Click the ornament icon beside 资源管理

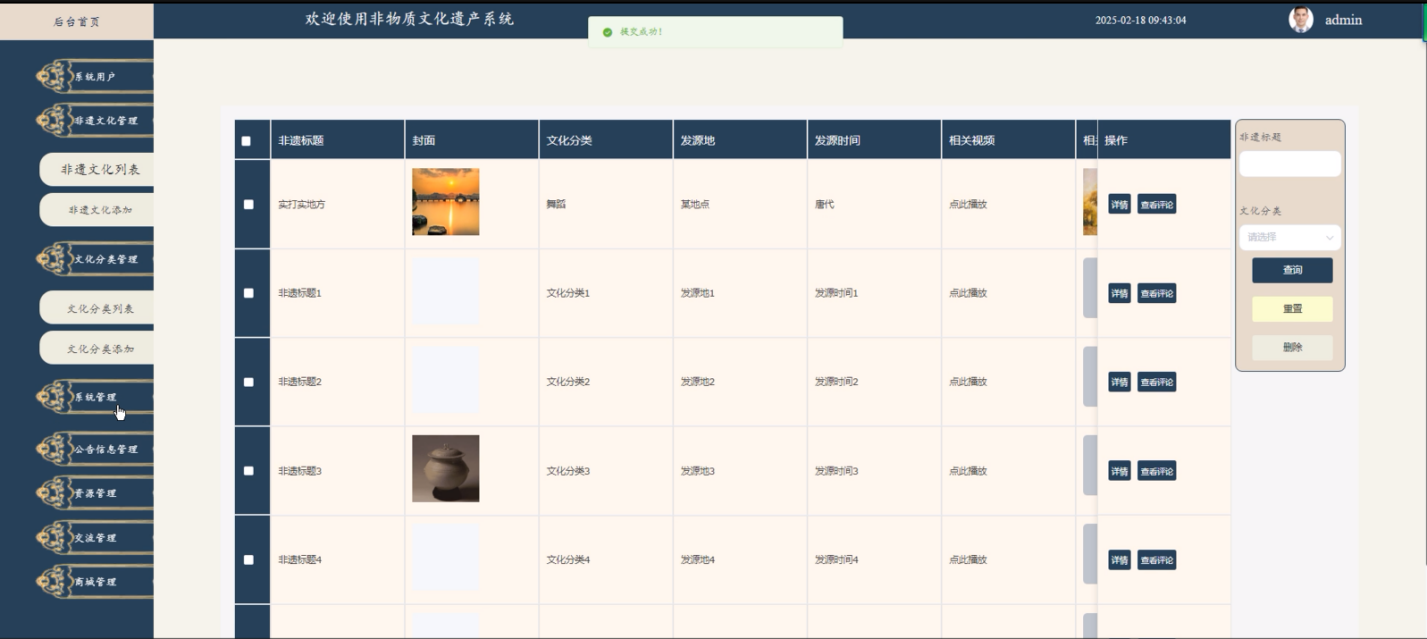click(54, 493)
